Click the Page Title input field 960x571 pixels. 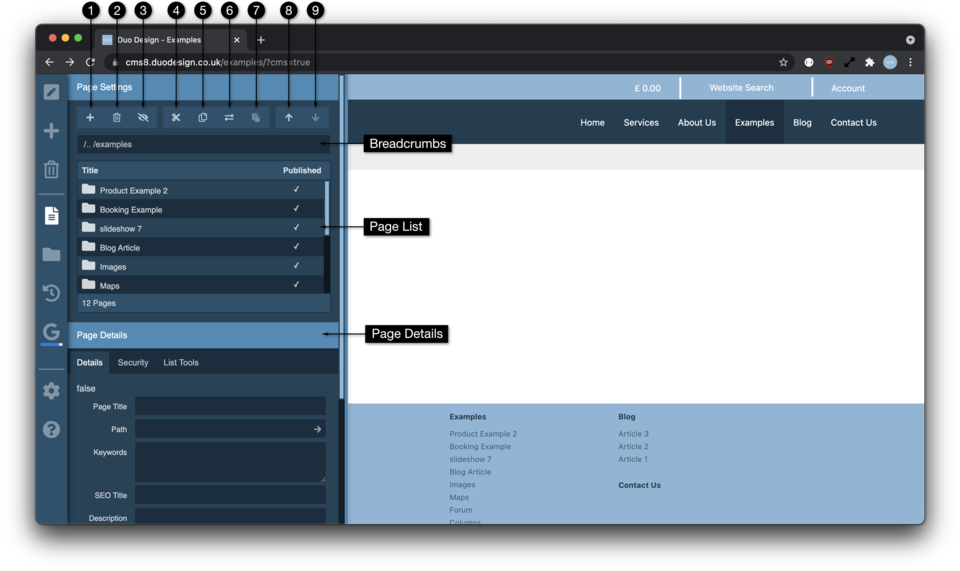pos(230,406)
